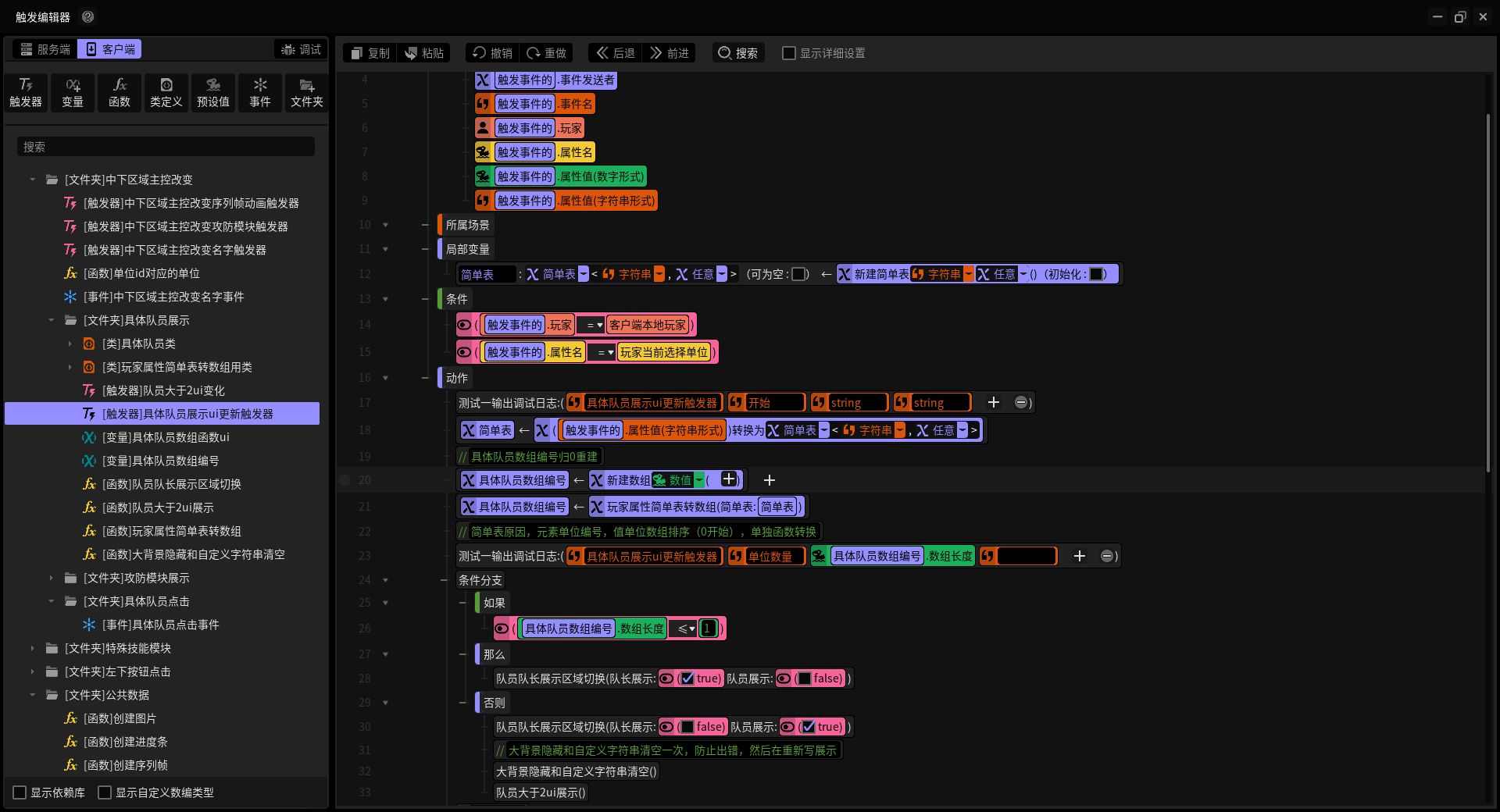Expand the 特殊技能模块 folder

click(x=32, y=648)
